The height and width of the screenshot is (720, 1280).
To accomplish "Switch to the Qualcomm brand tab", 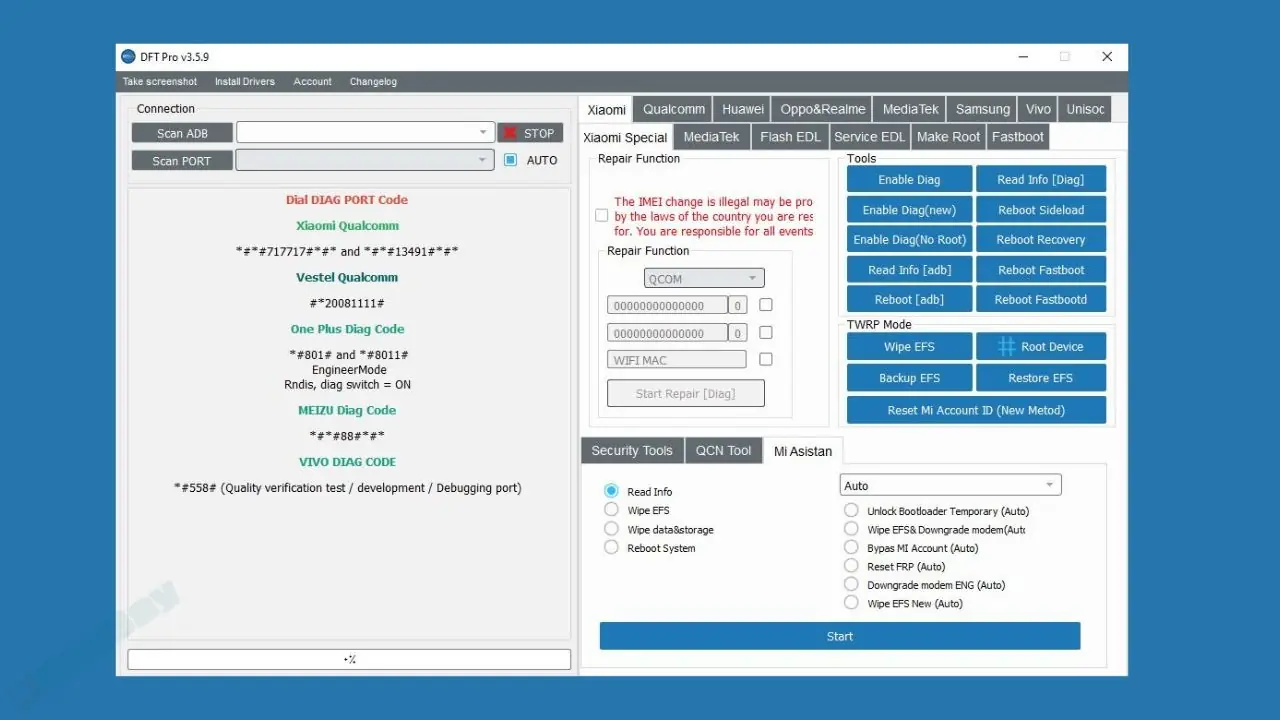I will coord(674,109).
